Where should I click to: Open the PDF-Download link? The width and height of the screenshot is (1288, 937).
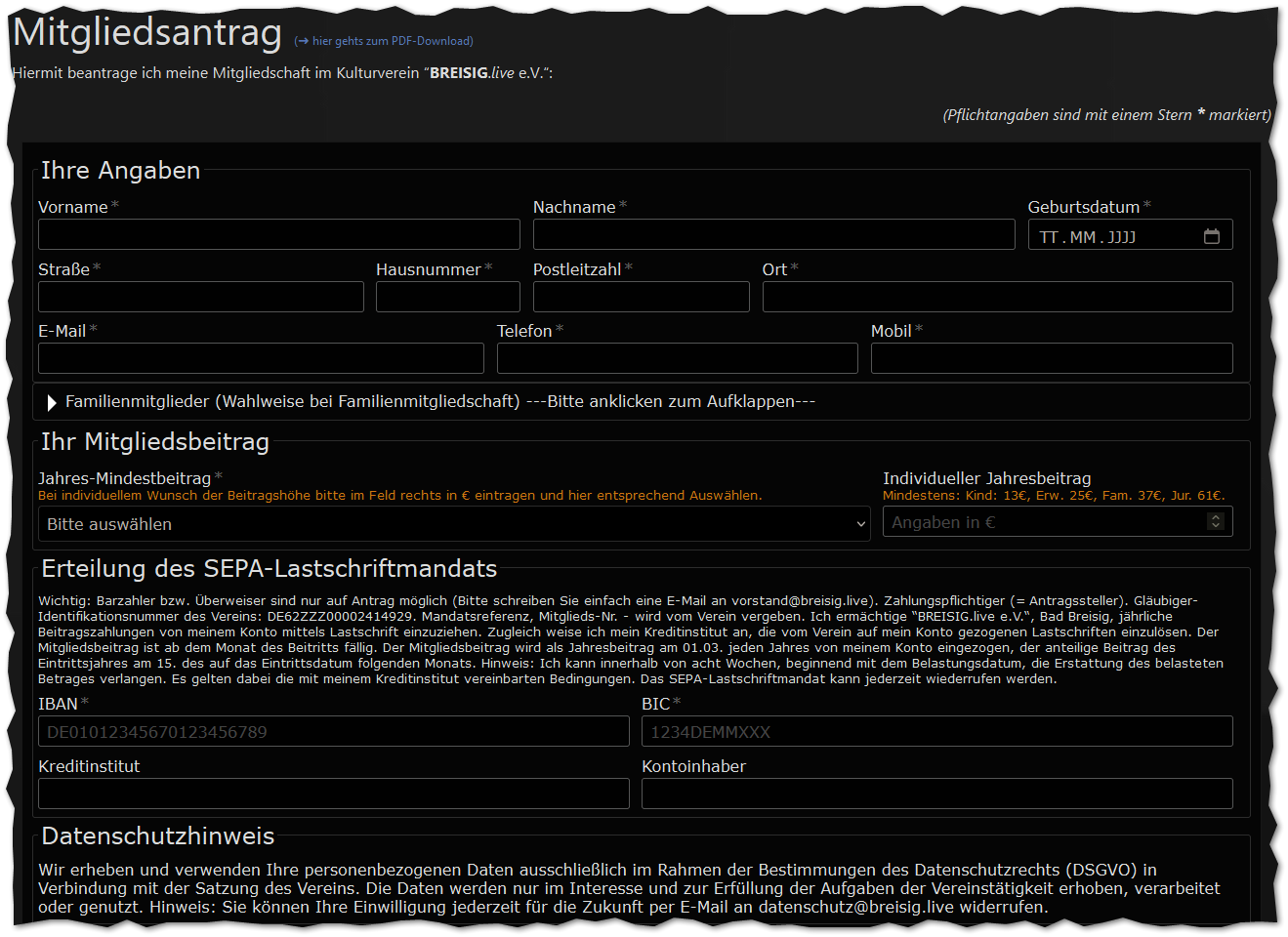pos(384,41)
